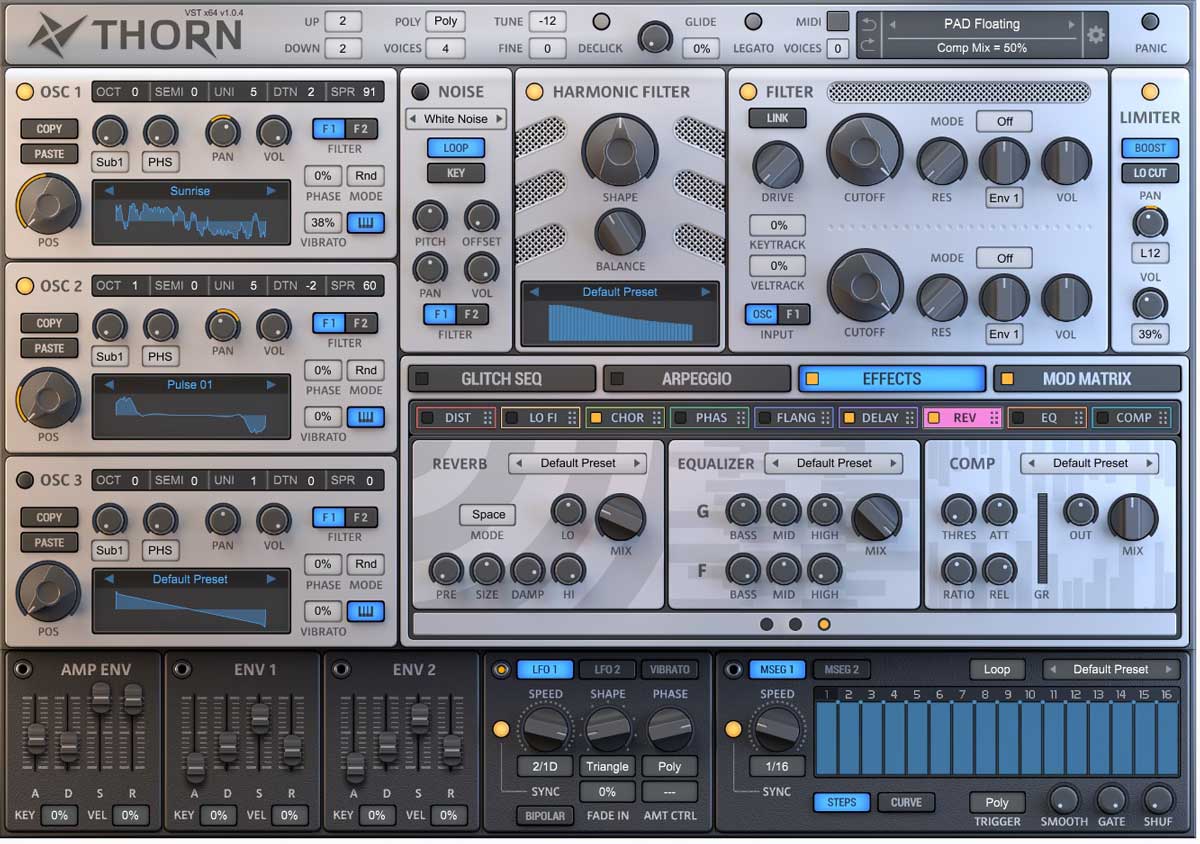1200x844 pixels.
Task: Toggle OSC 1 vibrato keyboard icon
Action: (x=365, y=222)
